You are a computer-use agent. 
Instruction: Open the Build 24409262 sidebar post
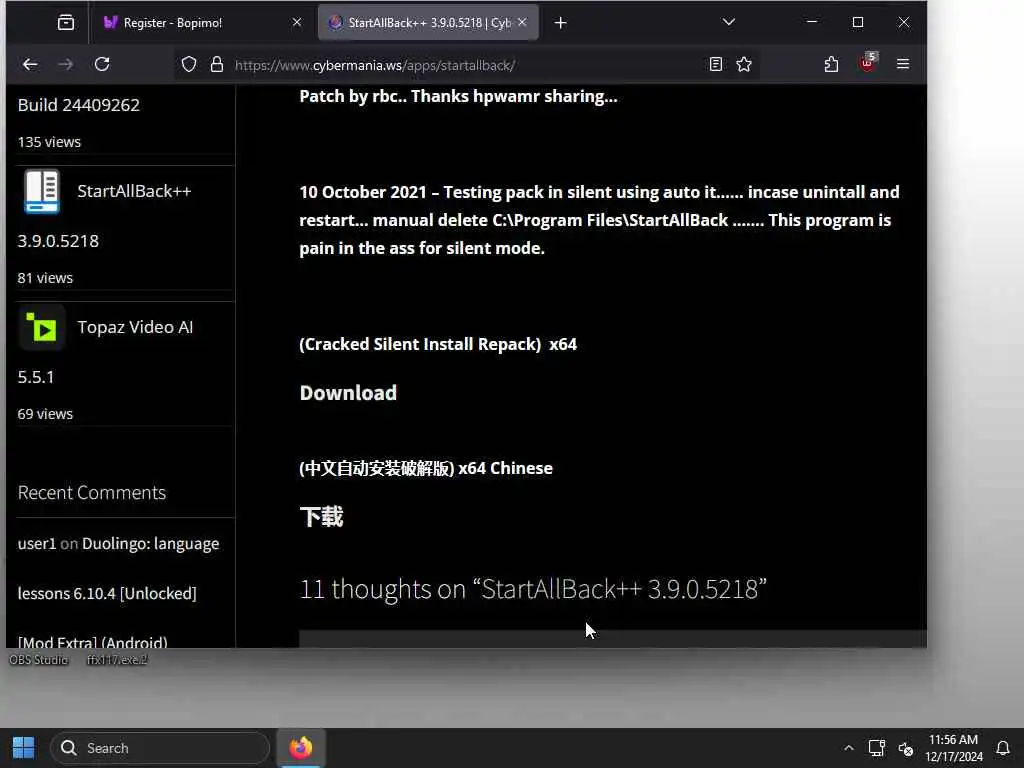click(x=78, y=105)
